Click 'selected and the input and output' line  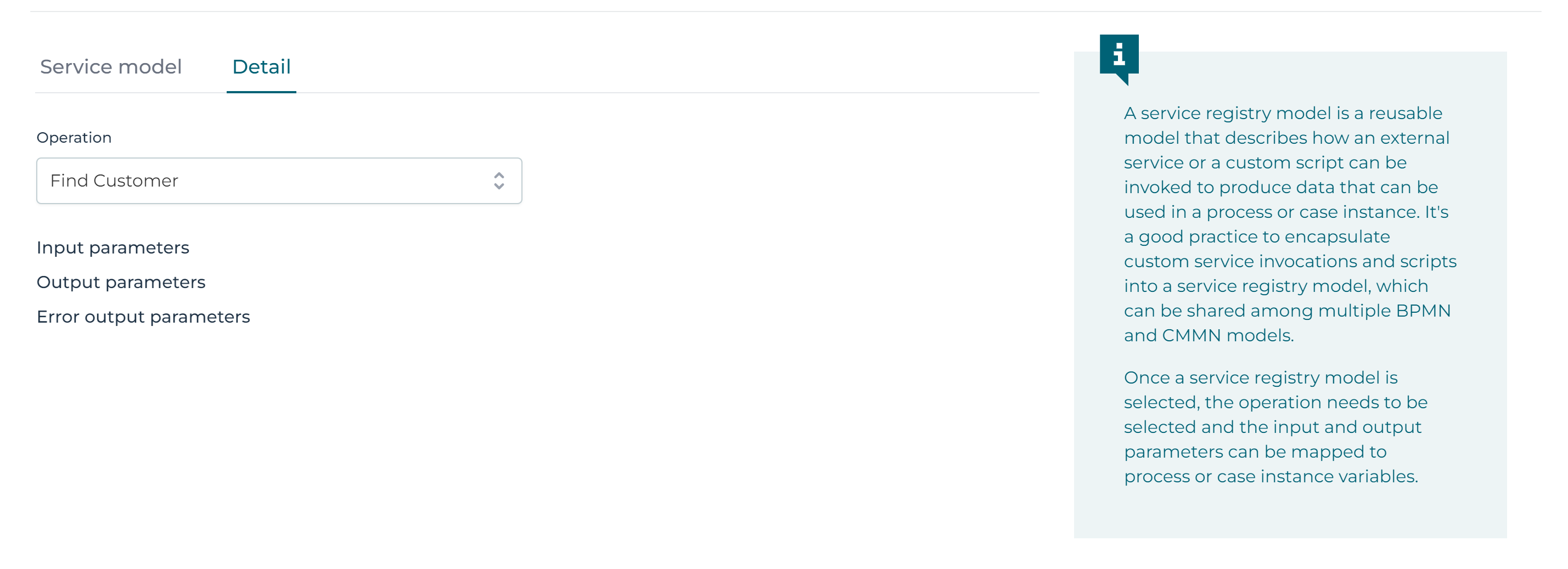(x=1272, y=427)
